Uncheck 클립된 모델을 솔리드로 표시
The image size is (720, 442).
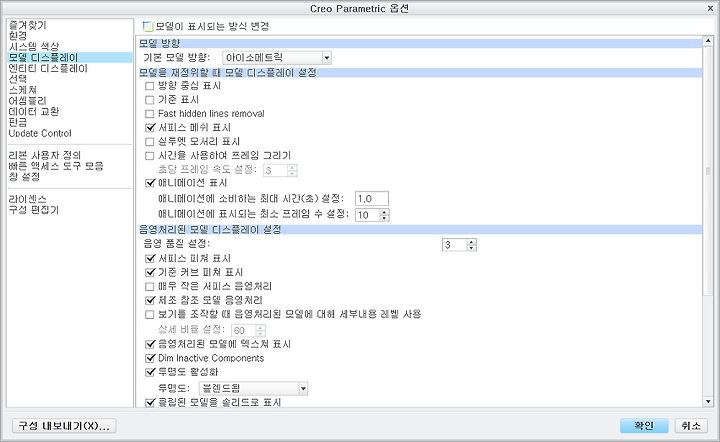(x=149, y=403)
